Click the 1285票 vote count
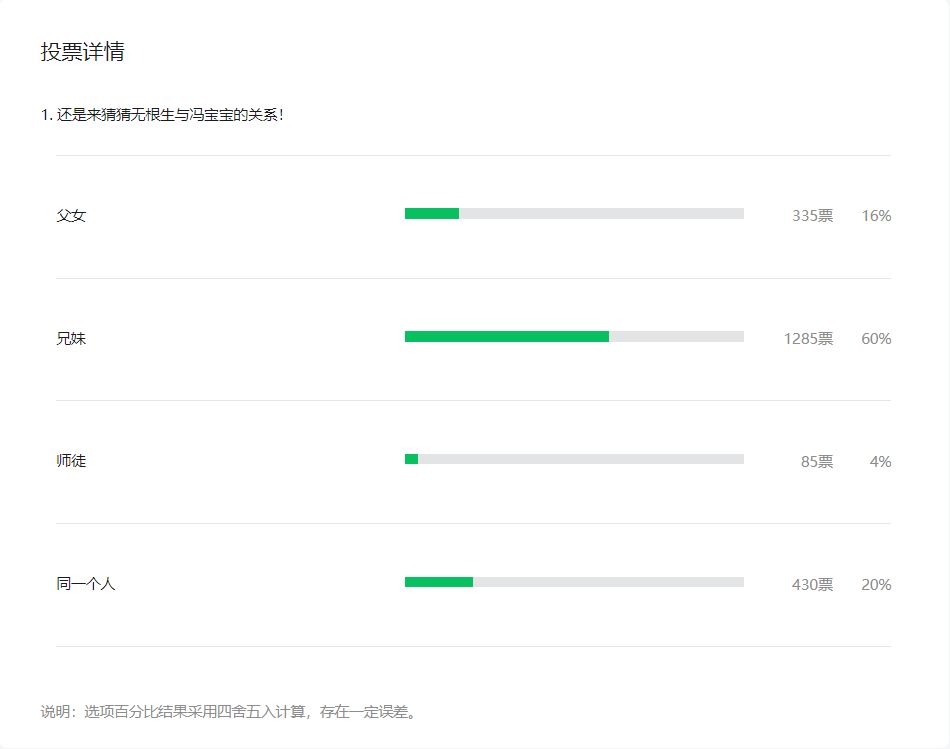This screenshot has height=749, width=950. [808, 338]
